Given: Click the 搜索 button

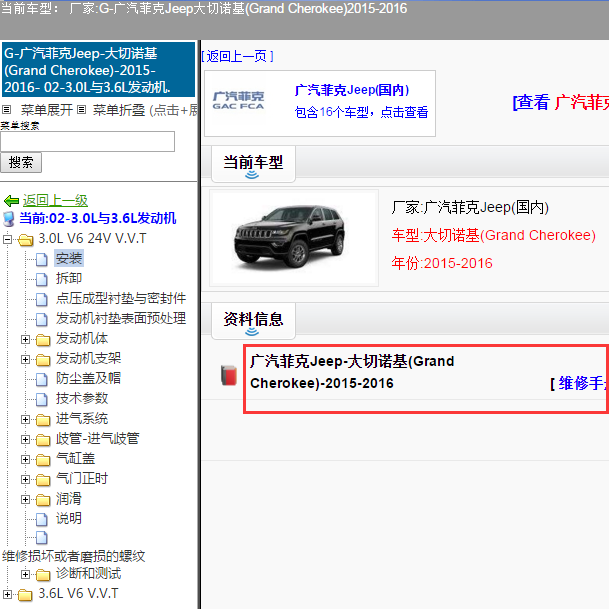Looking at the screenshot, I should tap(21, 163).
